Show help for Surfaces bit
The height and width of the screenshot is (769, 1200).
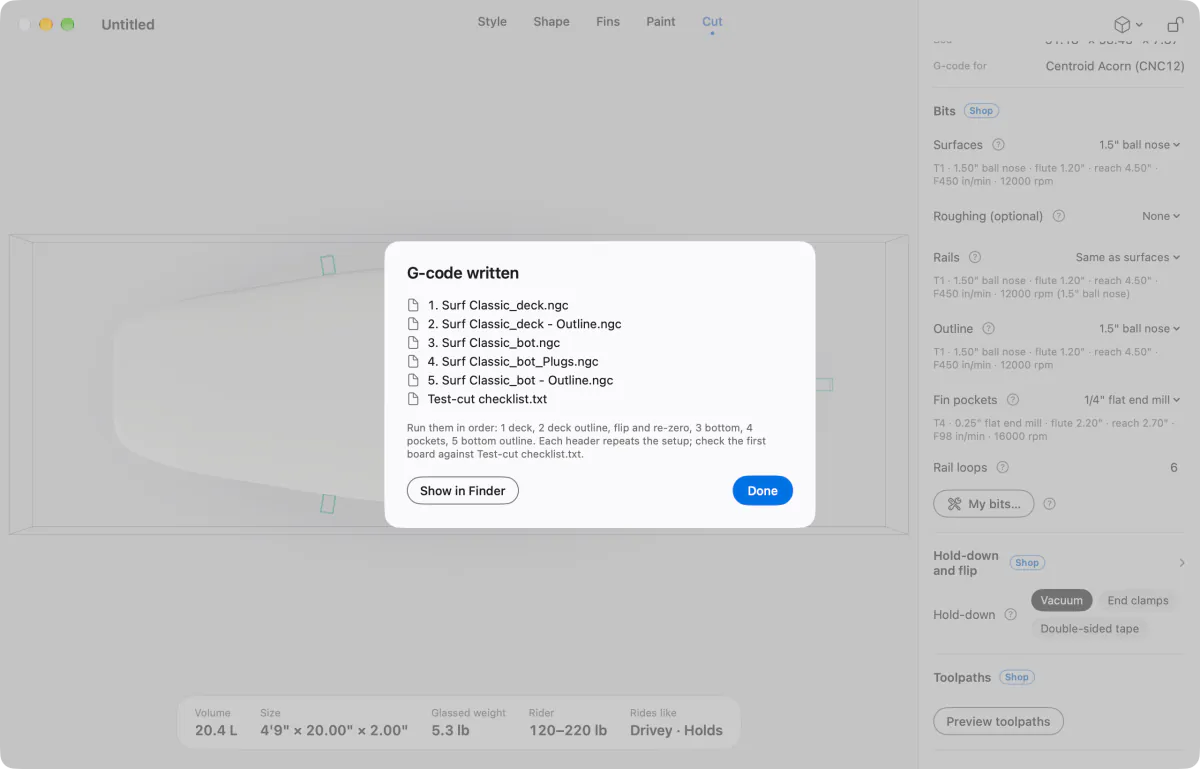coord(998,145)
